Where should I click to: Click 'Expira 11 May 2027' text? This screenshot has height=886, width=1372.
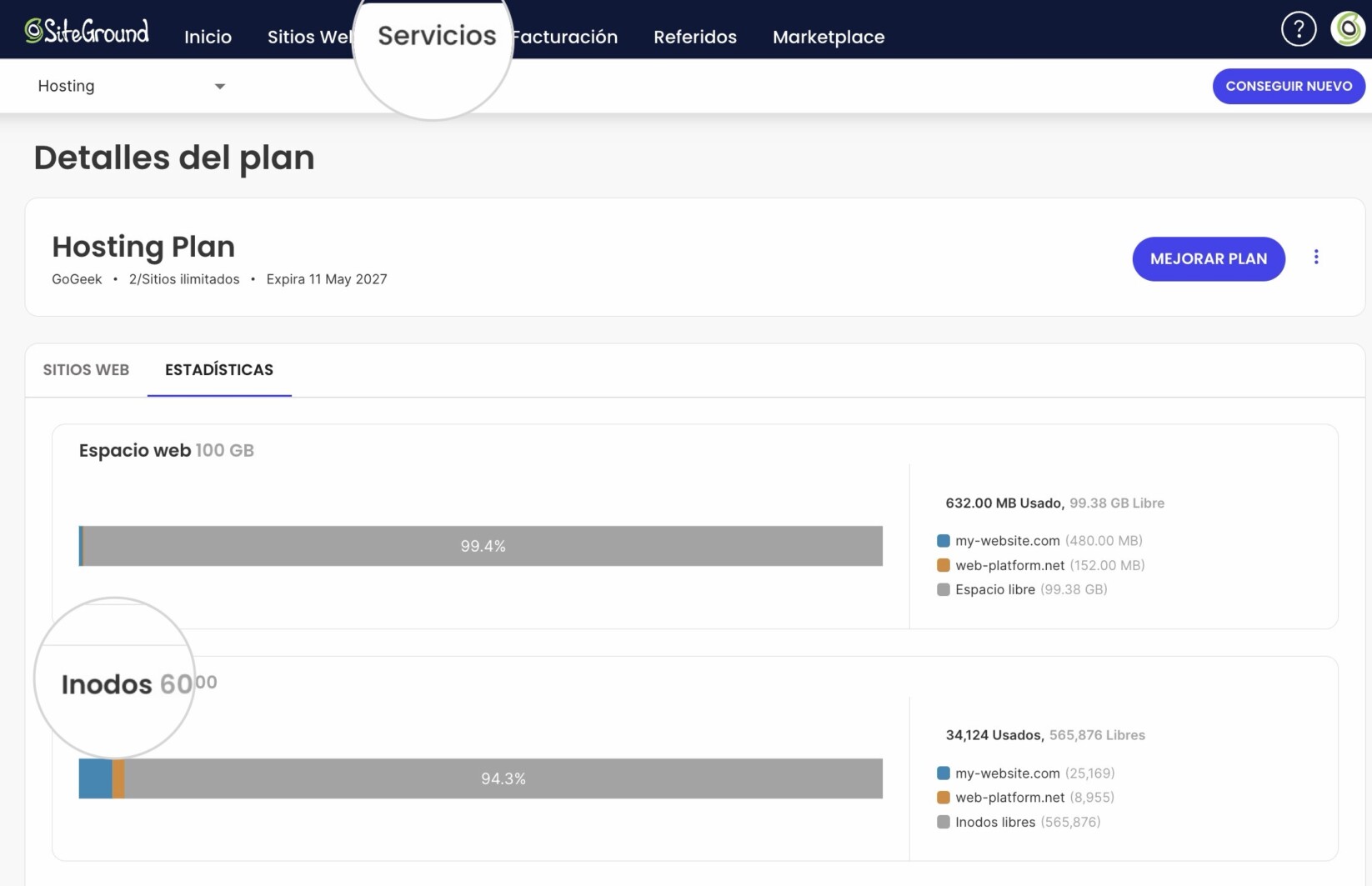click(327, 279)
